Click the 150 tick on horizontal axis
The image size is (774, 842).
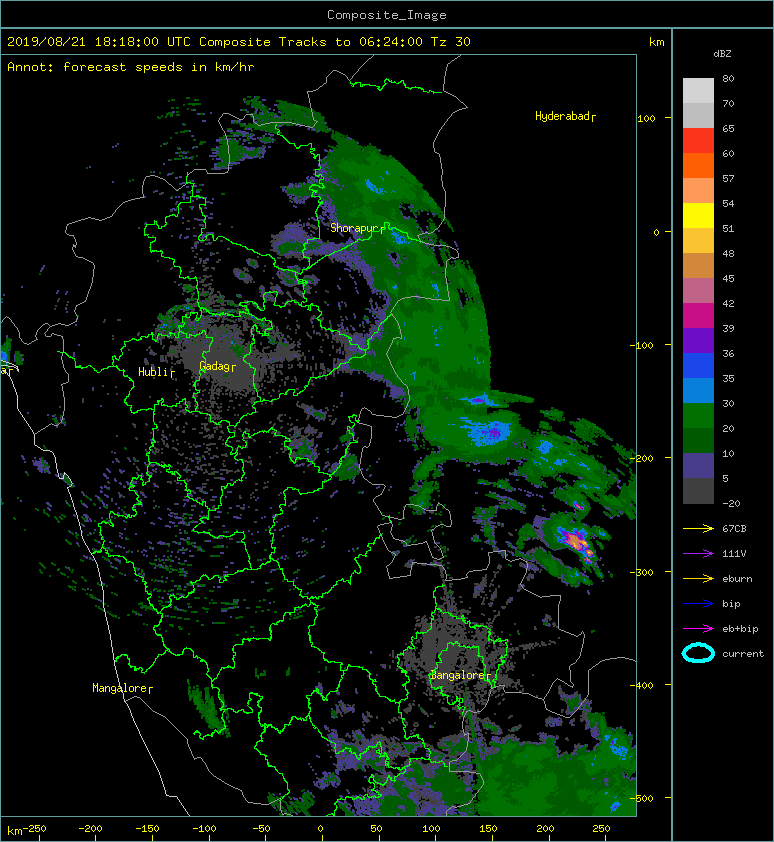(x=488, y=829)
